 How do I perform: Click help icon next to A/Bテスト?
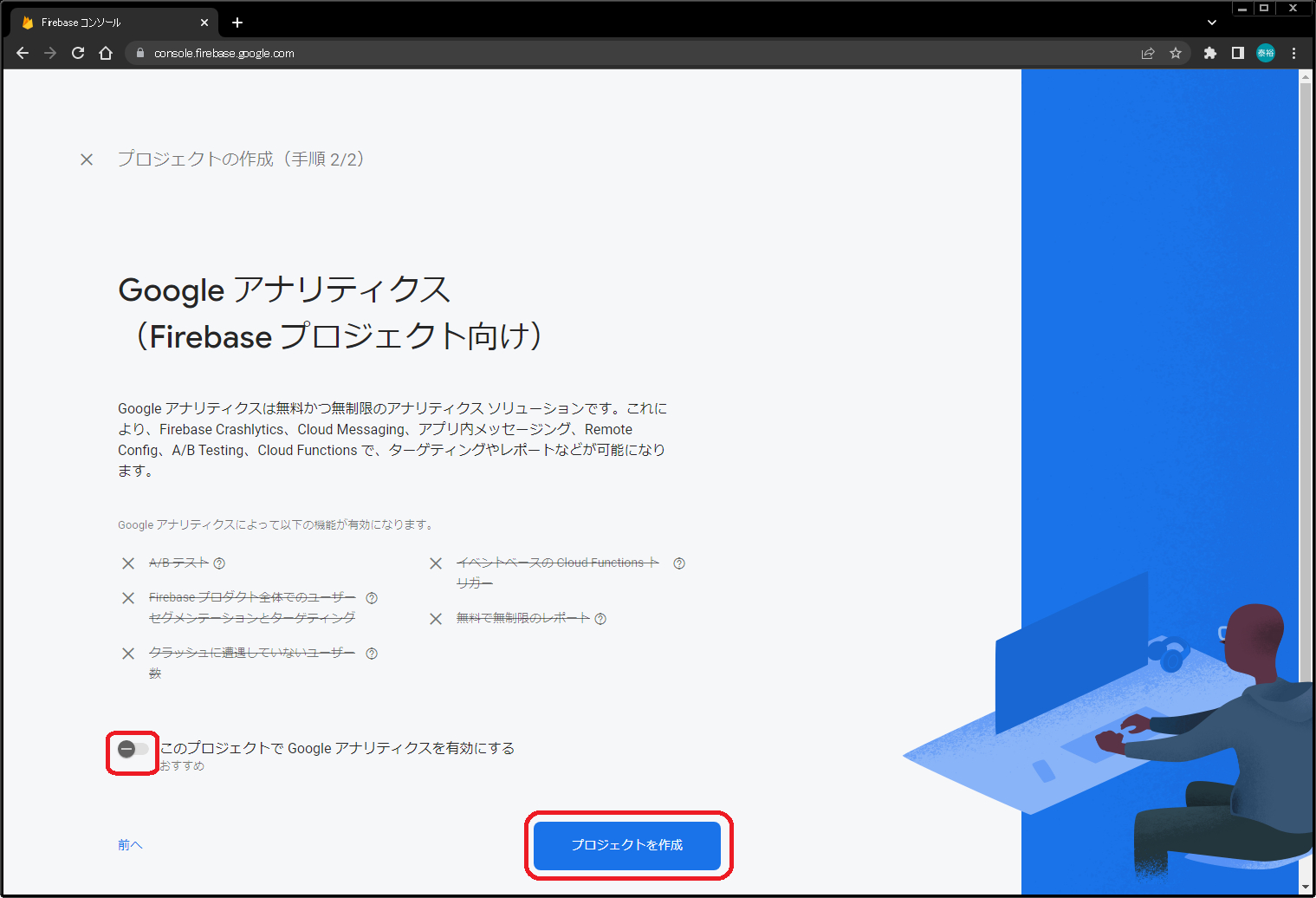pyautogui.click(x=219, y=563)
